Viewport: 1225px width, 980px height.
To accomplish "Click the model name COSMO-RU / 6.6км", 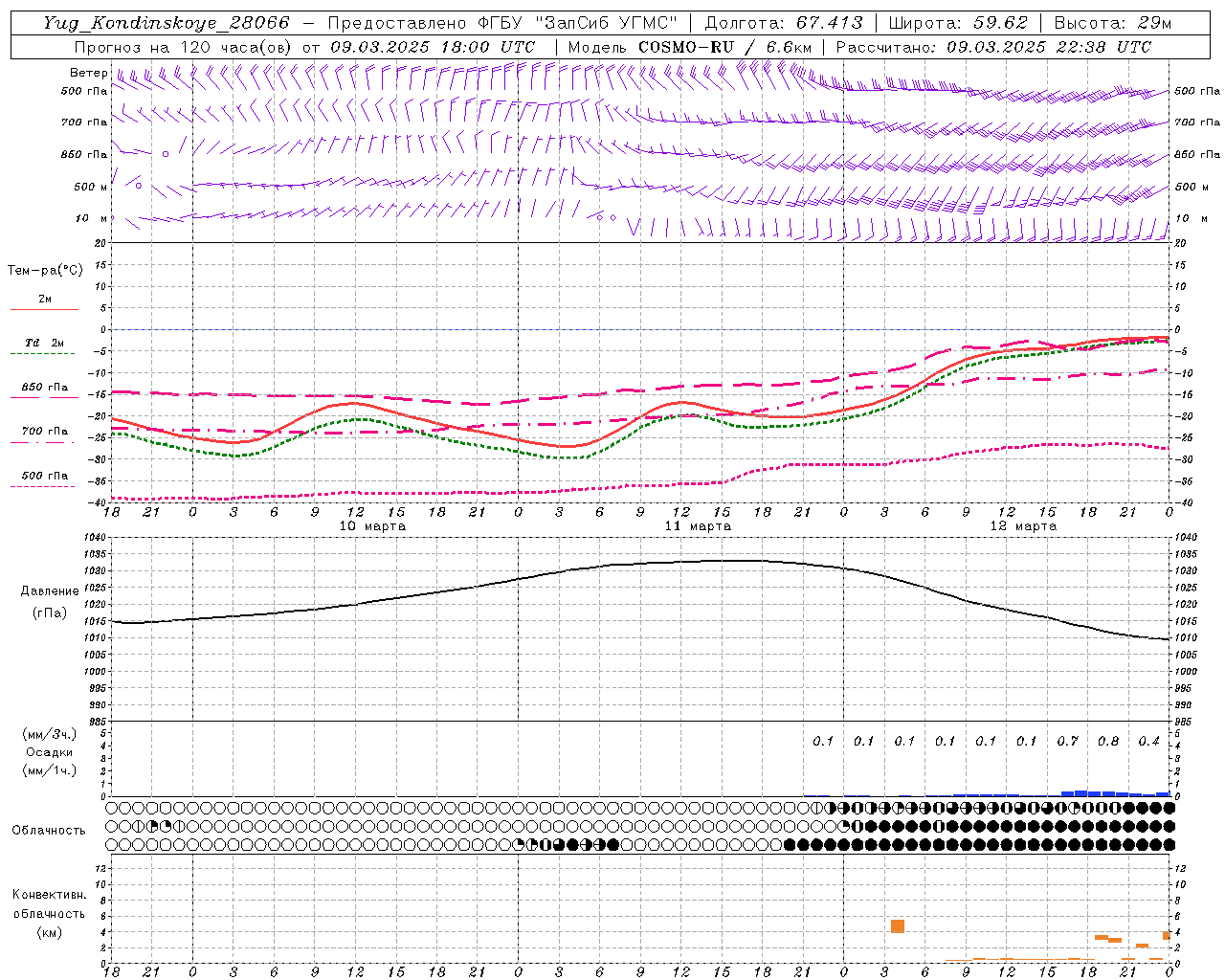I will tap(724, 47).
